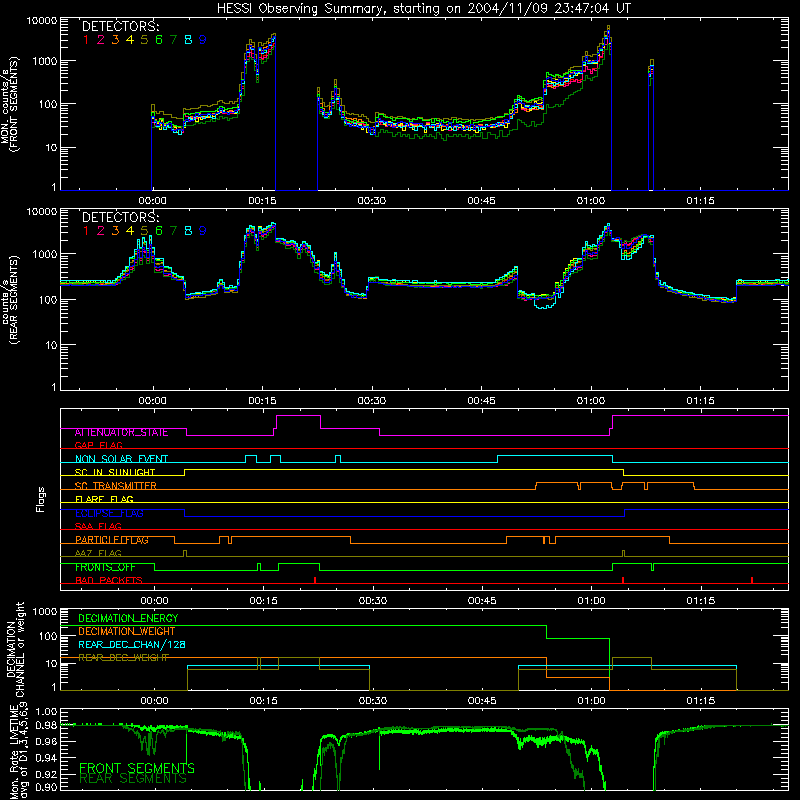Select detector 5 in the front segments legend
This screenshot has width=800, height=800.
[x=144, y=40]
